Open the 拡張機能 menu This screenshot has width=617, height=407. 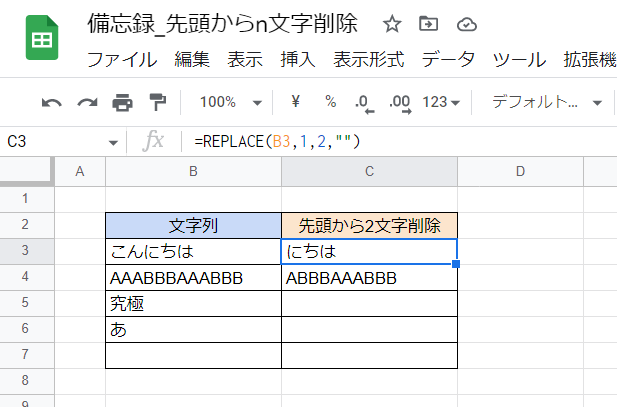(x=590, y=60)
